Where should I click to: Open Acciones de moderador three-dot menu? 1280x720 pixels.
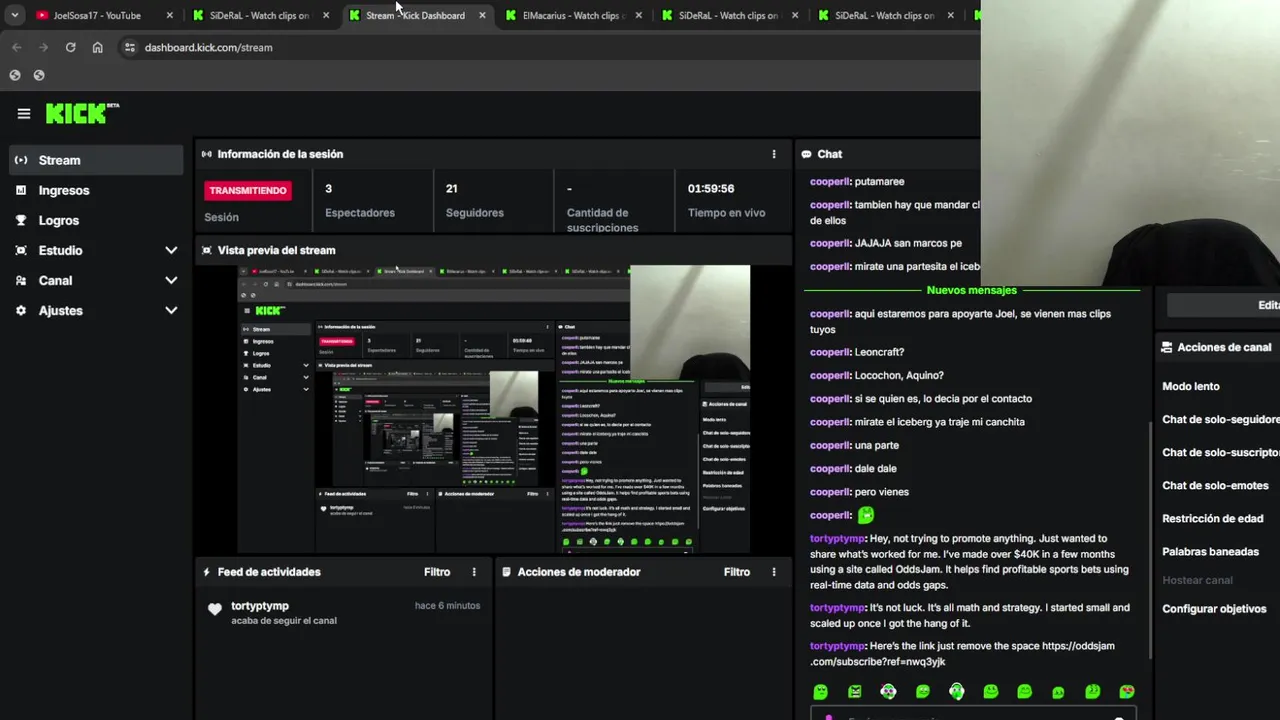pos(773,572)
